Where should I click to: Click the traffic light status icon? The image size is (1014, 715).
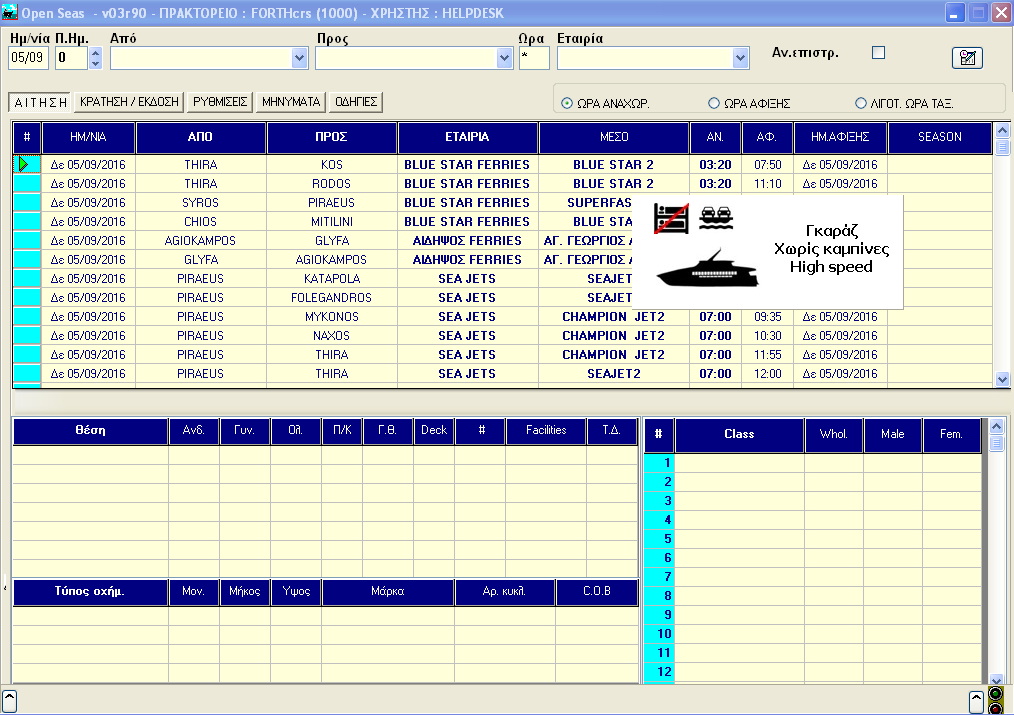[x=997, y=700]
